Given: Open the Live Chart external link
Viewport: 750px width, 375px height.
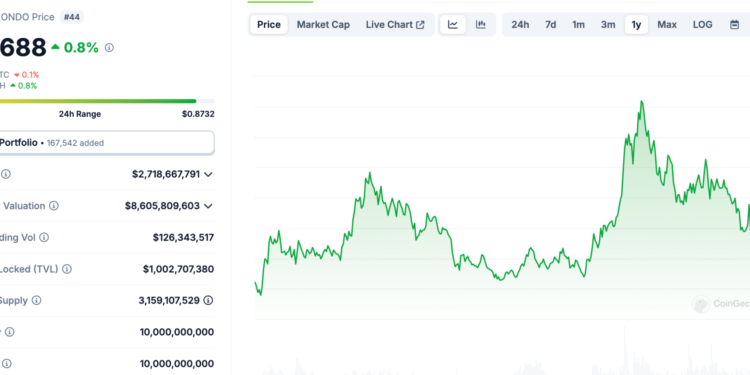Looking at the screenshot, I should [x=395, y=24].
